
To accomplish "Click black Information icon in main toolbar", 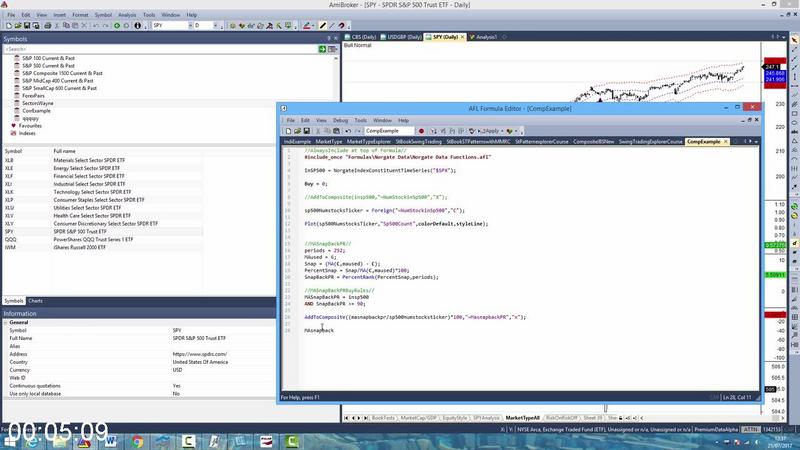I will pyautogui.click(x=138, y=26).
